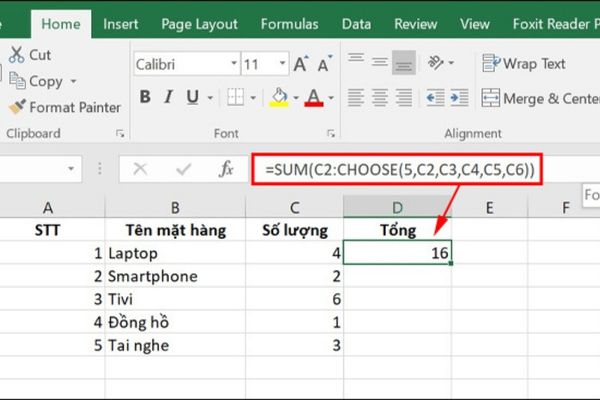Toggle italic formatting
Viewport: 600px width, 400px height.
(168, 97)
